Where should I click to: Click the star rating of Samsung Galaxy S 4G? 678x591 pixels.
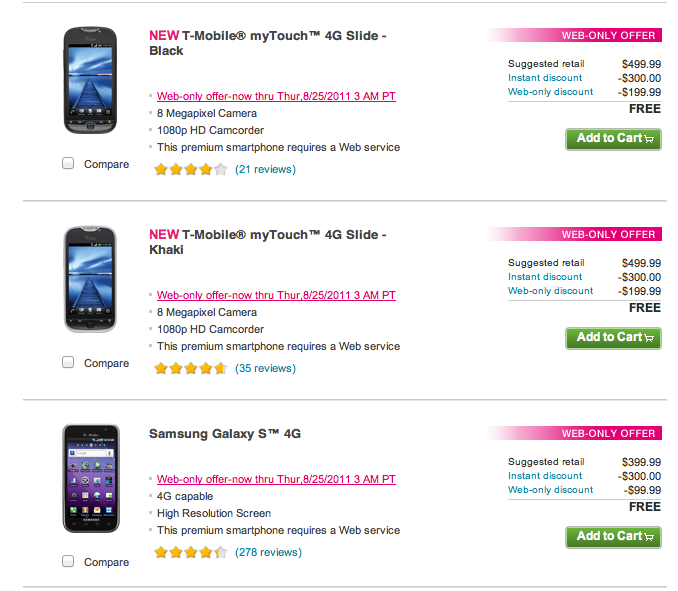tap(190, 552)
